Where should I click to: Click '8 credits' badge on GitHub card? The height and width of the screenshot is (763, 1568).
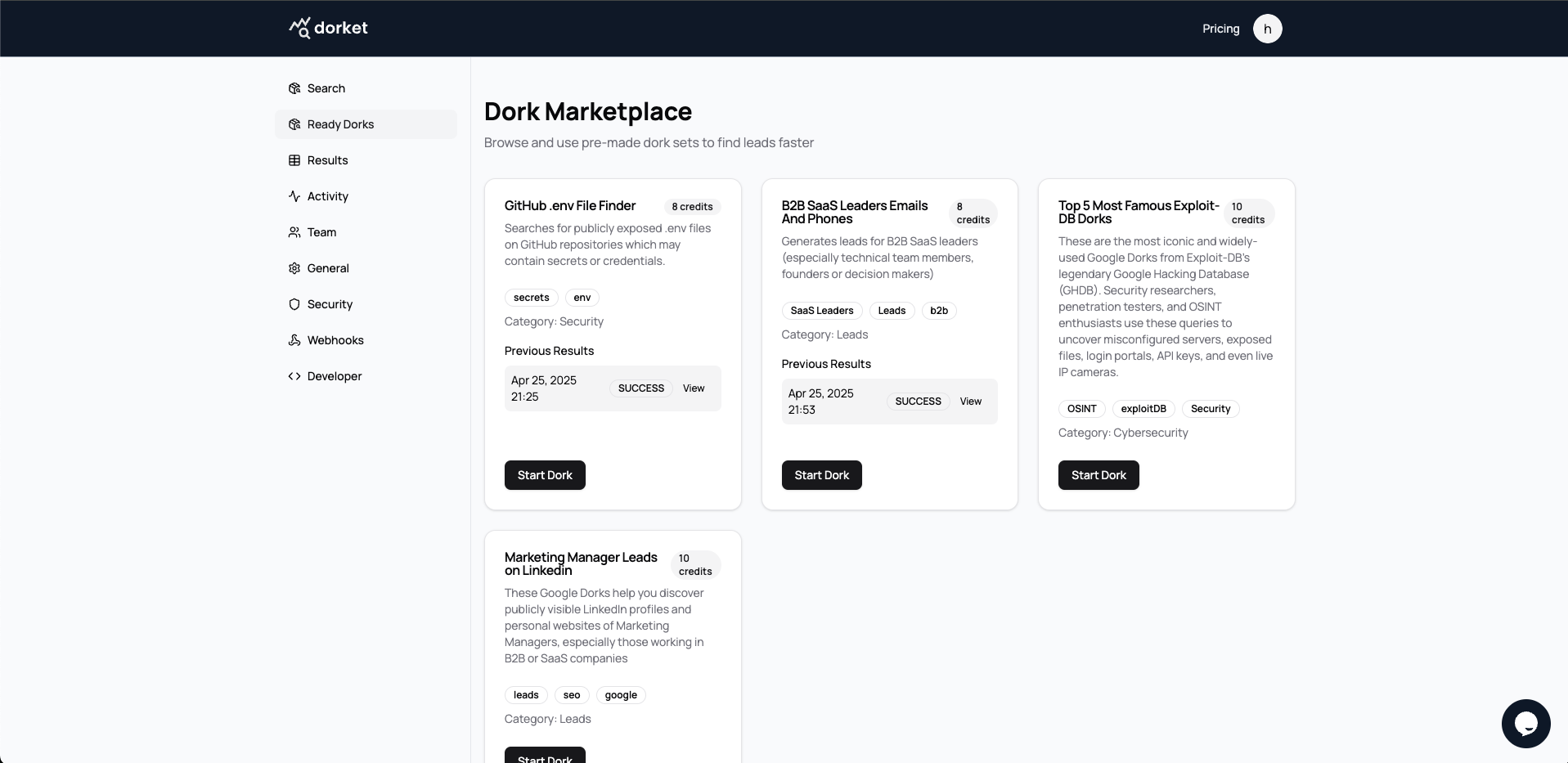692,207
